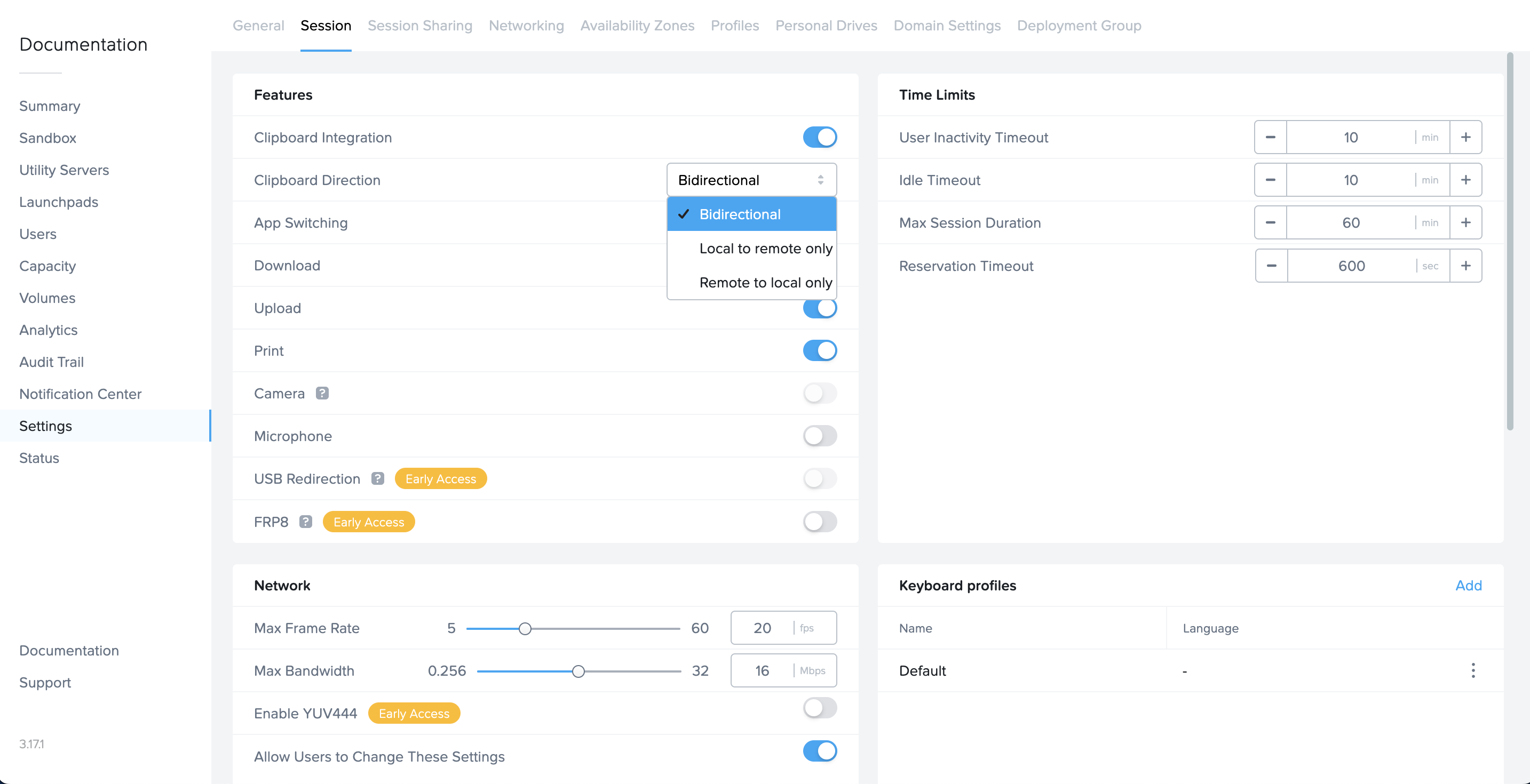The width and height of the screenshot is (1530, 784).
Task: Open the Notification Center
Action: tap(80, 394)
